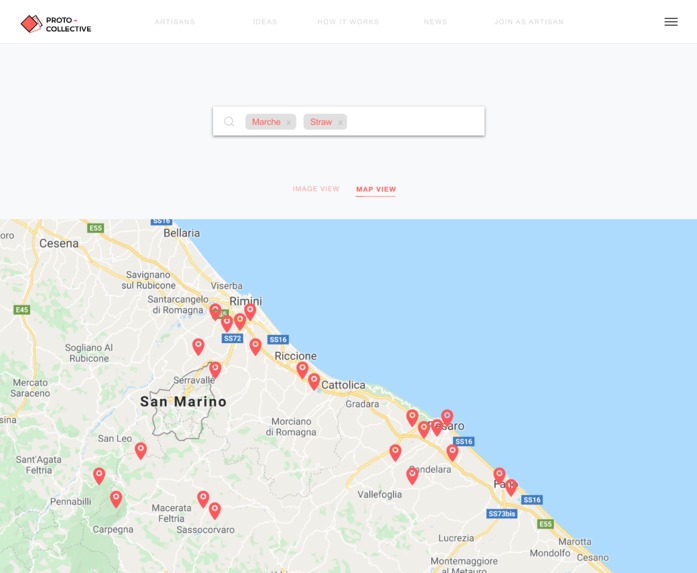
Task: Click the pin east of Sant'Agata Feltria
Action: pos(99,476)
